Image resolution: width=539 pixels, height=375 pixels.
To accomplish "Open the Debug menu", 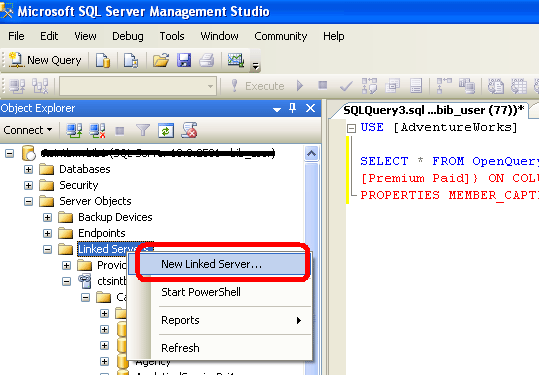I will click(x=128, y=36).
